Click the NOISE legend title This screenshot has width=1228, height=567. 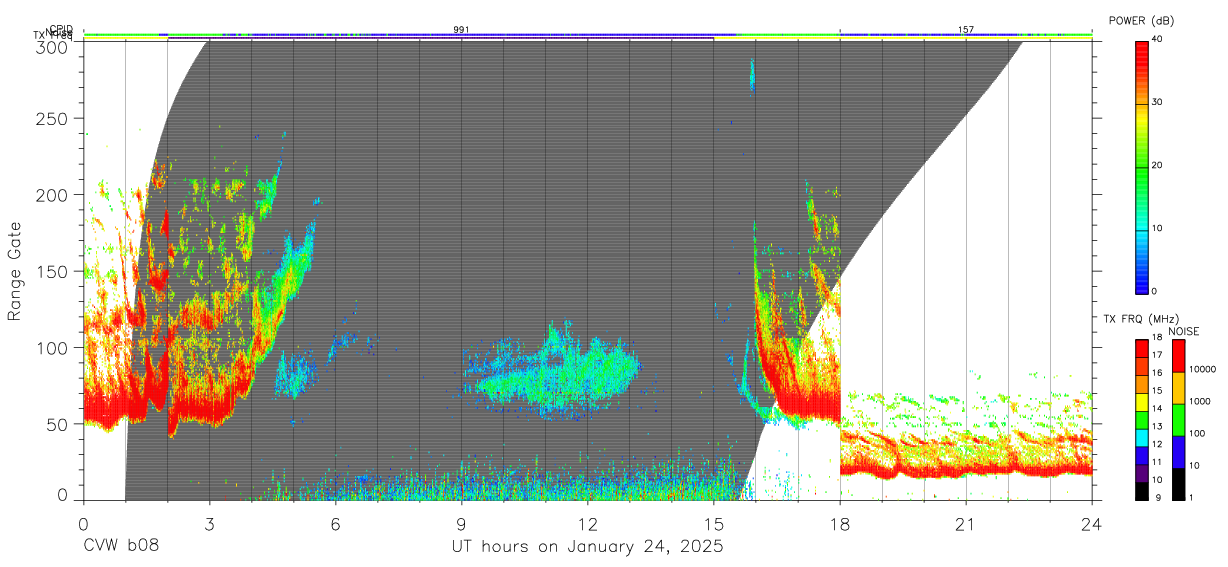(x=1183, y=331)
